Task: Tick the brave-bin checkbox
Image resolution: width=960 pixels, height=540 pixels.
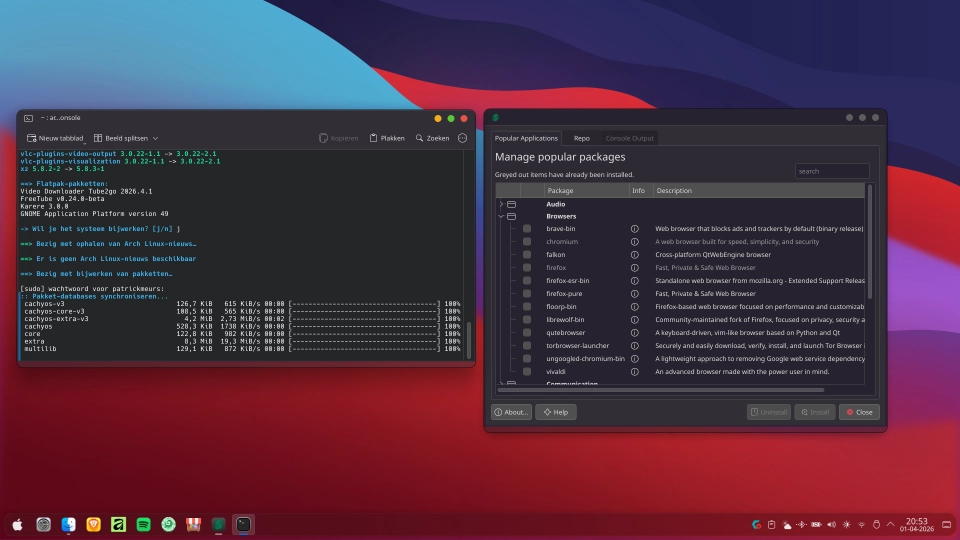Action: point(527,228)
